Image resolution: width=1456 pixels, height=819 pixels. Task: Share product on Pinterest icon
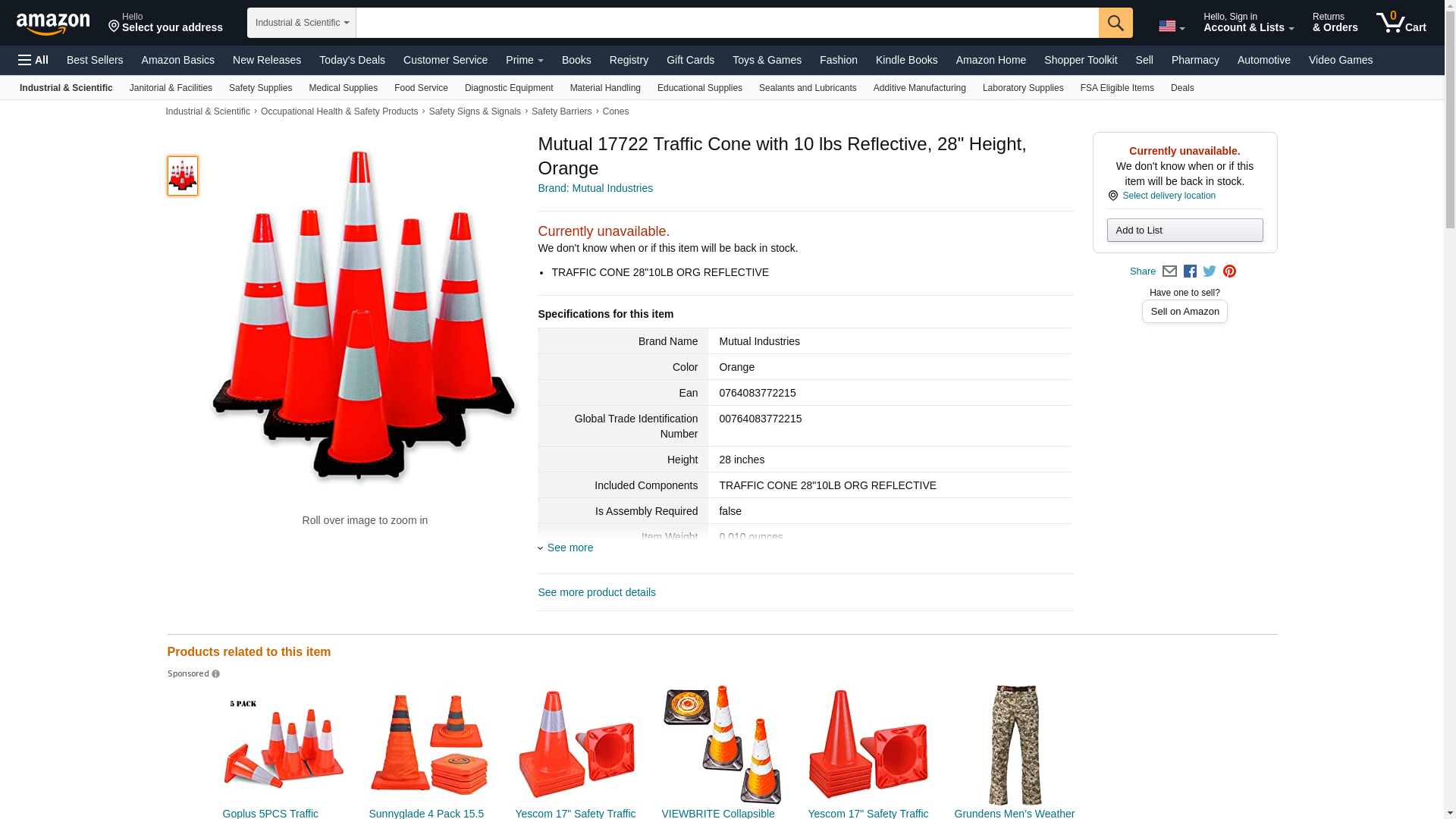[x=1229, y=271]
